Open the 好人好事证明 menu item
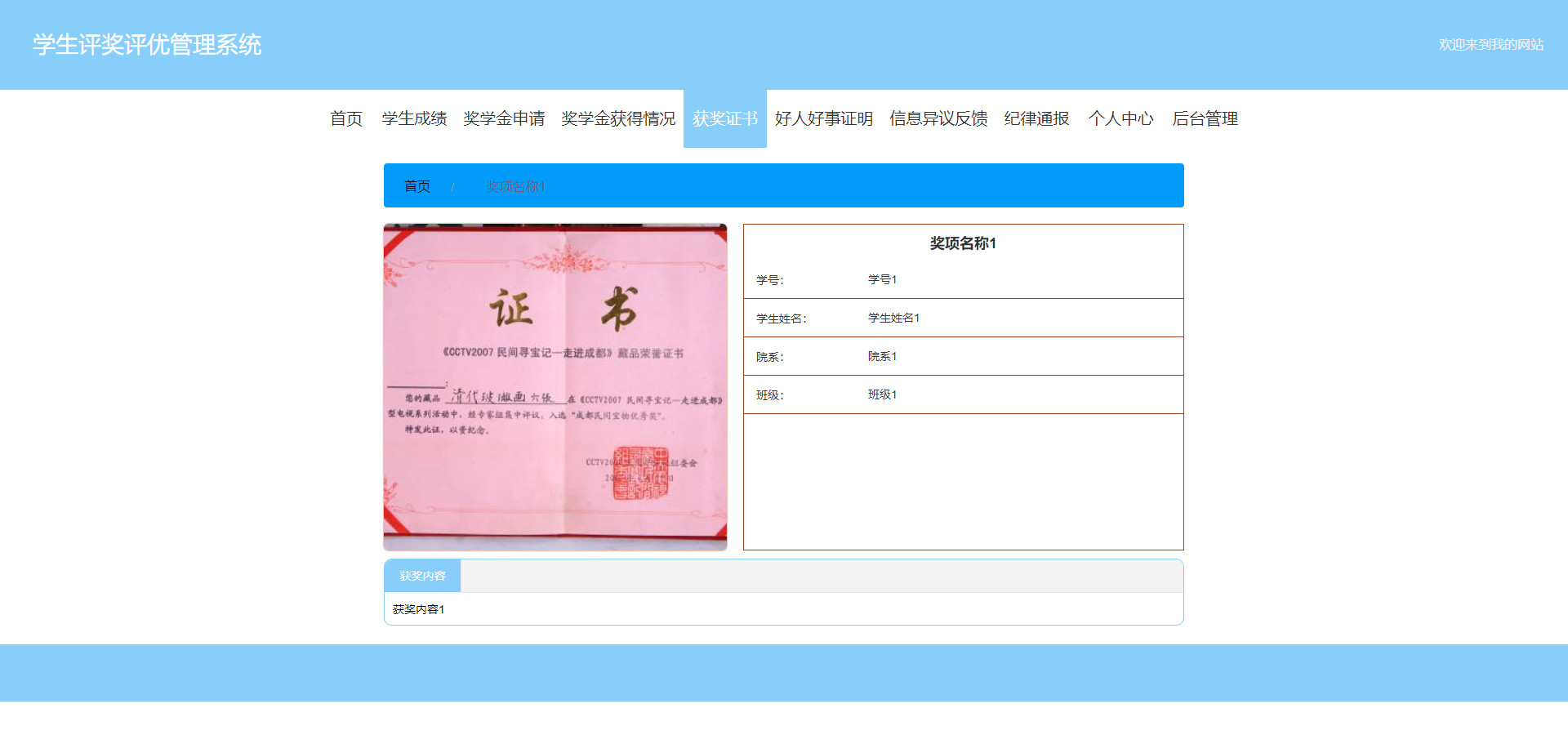 (x=824, y=118)
